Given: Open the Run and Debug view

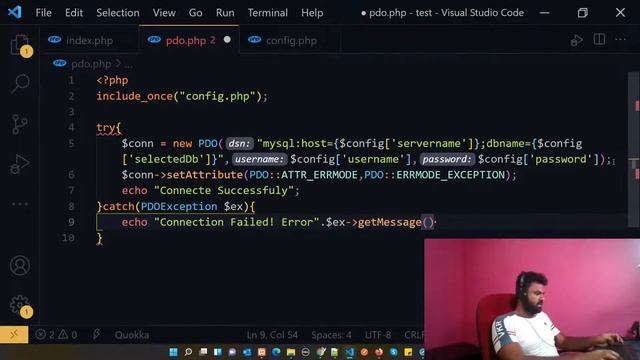Looking at the screenshot, I should pyautogui.click(x=20, y=164).
